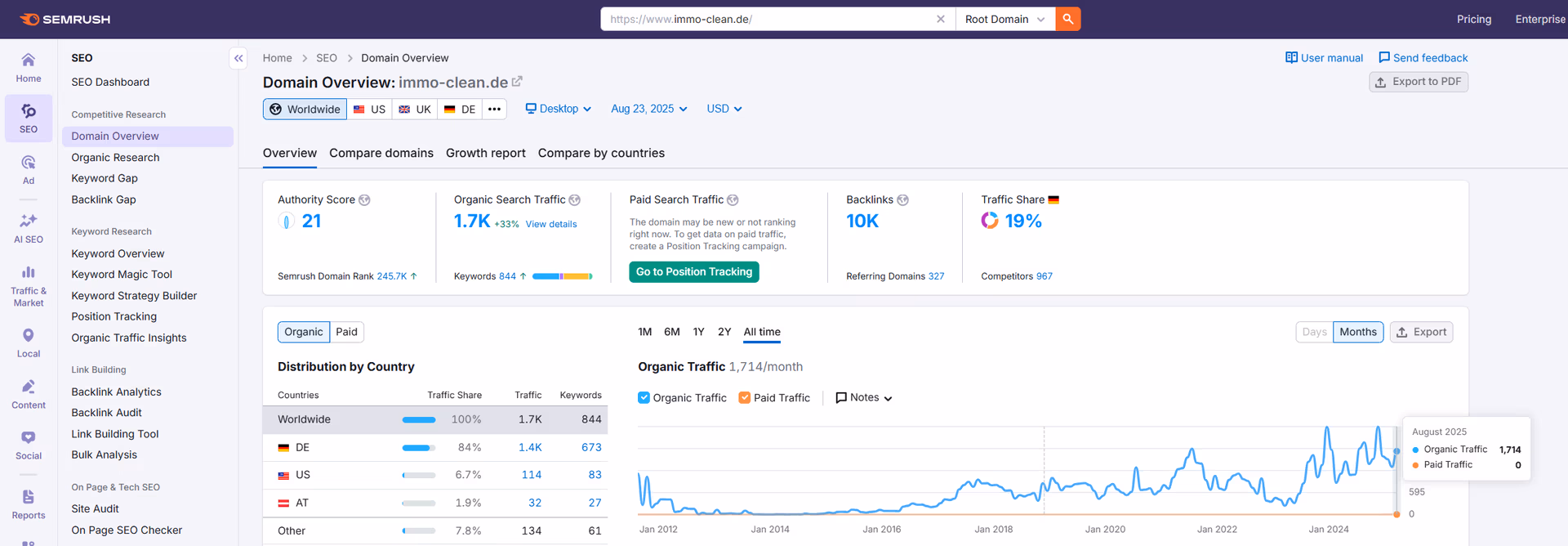Open the Content sidebar section
The width and height of the screenshot is (1568, 546).
(29, 394)
